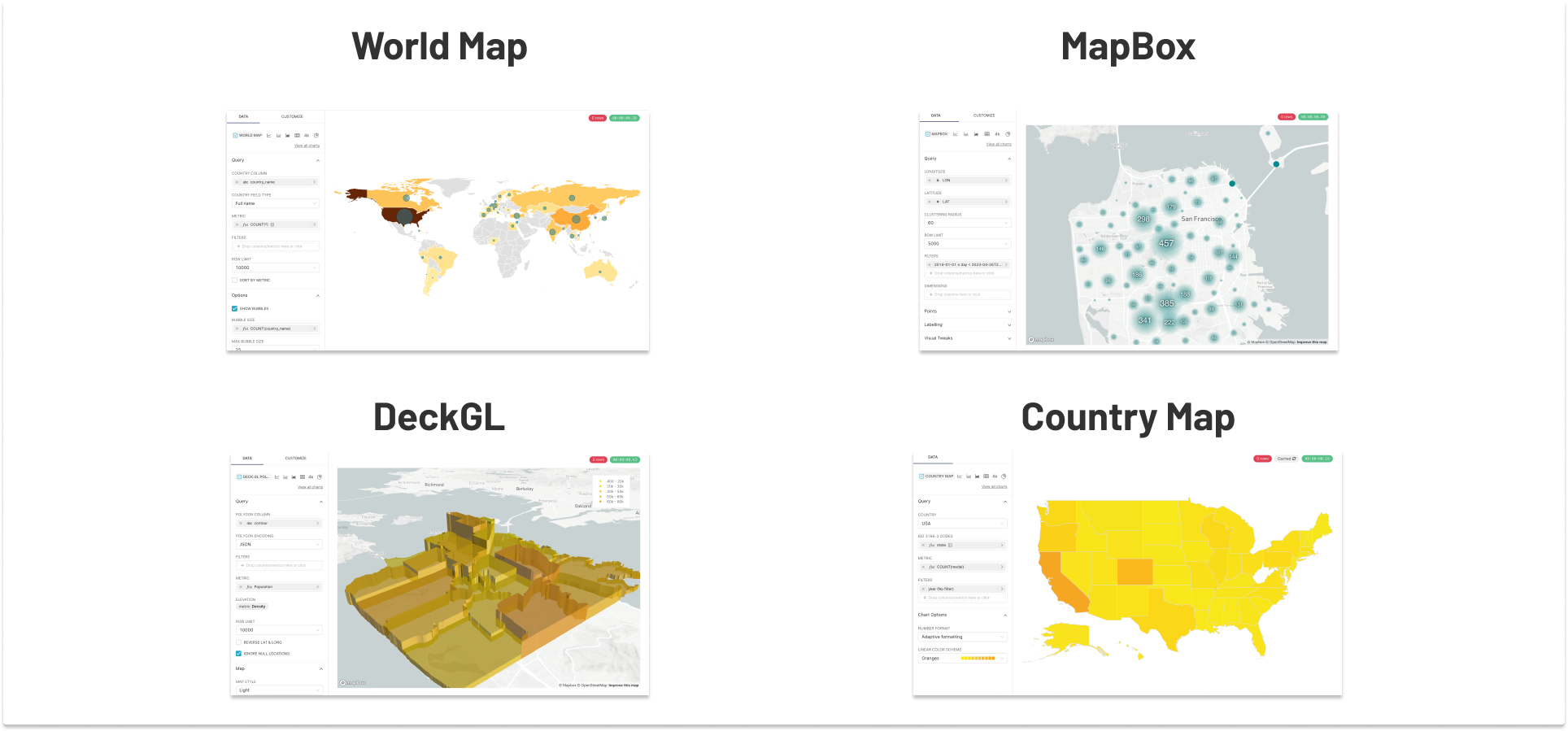Open World Map Row Limit dropdown 10000
1568x731 pixels.
[x=276, y=268]
